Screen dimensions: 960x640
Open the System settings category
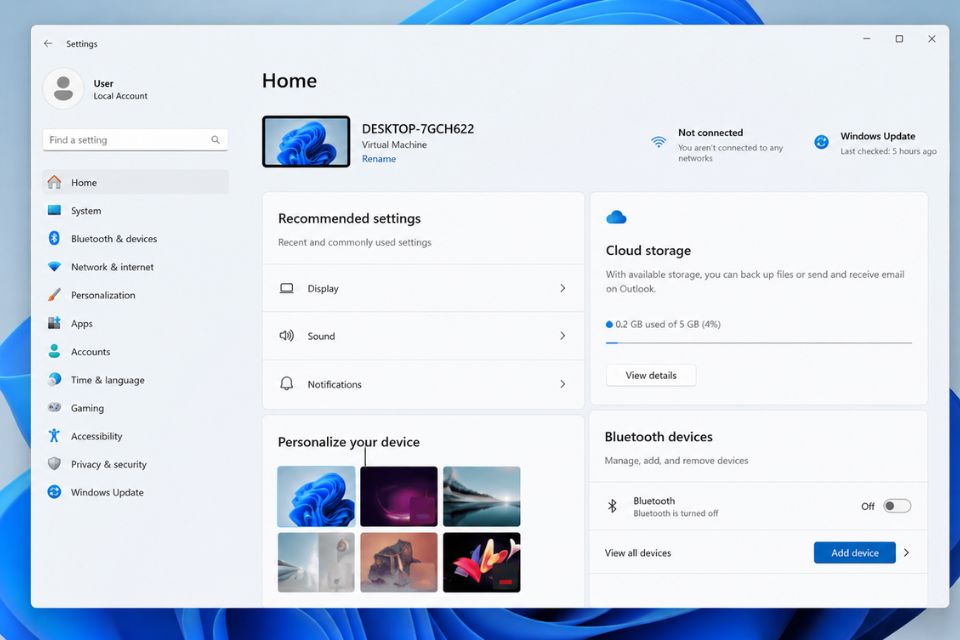click(x=135, y=210)
